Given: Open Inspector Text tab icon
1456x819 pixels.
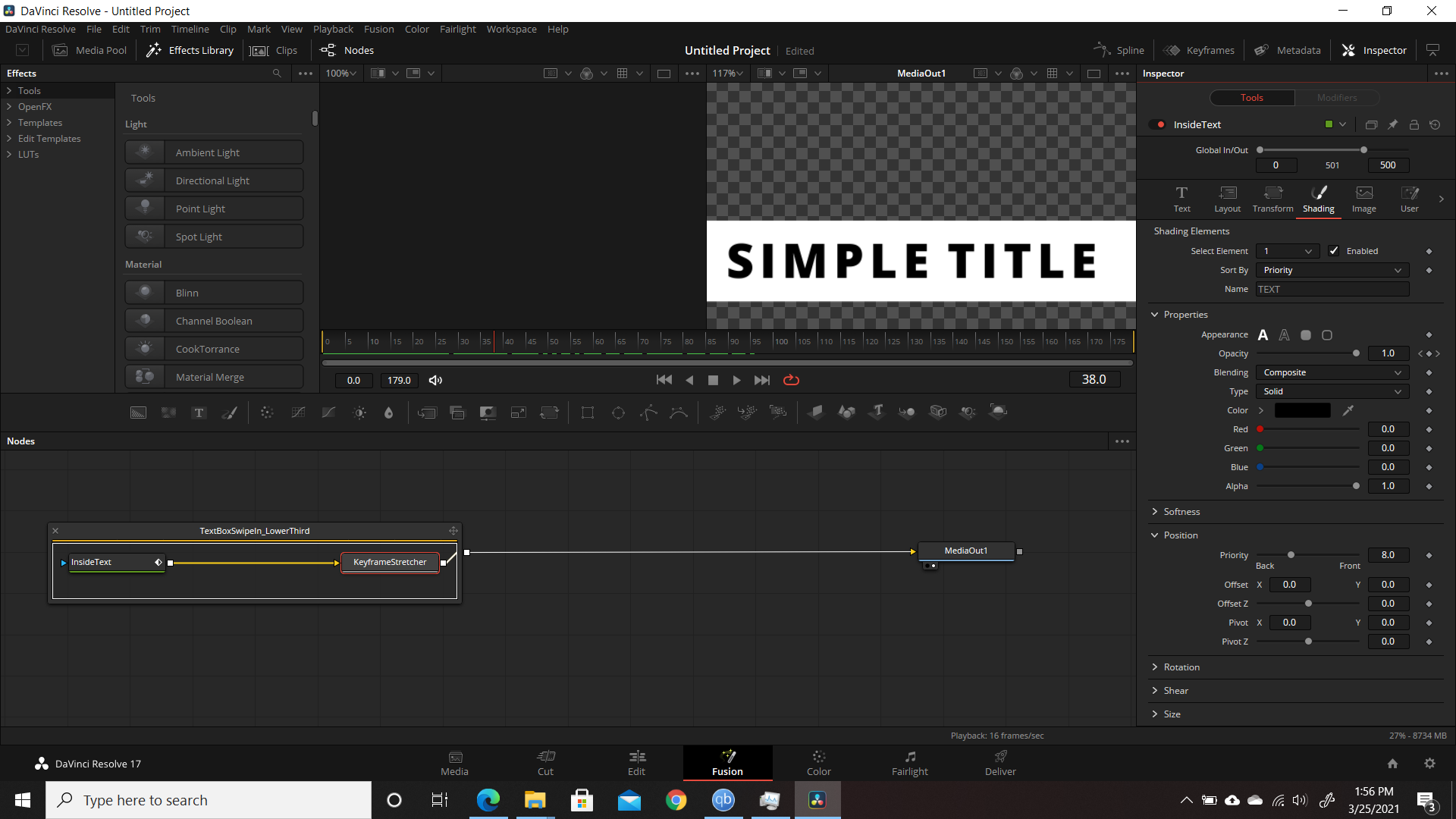Looking at the screenshot, I should 1181,199.
